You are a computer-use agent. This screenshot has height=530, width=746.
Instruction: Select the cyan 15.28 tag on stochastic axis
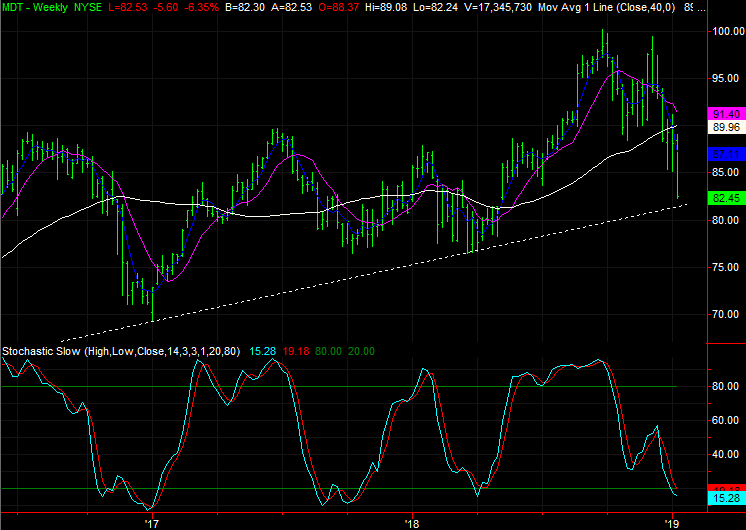726,498
